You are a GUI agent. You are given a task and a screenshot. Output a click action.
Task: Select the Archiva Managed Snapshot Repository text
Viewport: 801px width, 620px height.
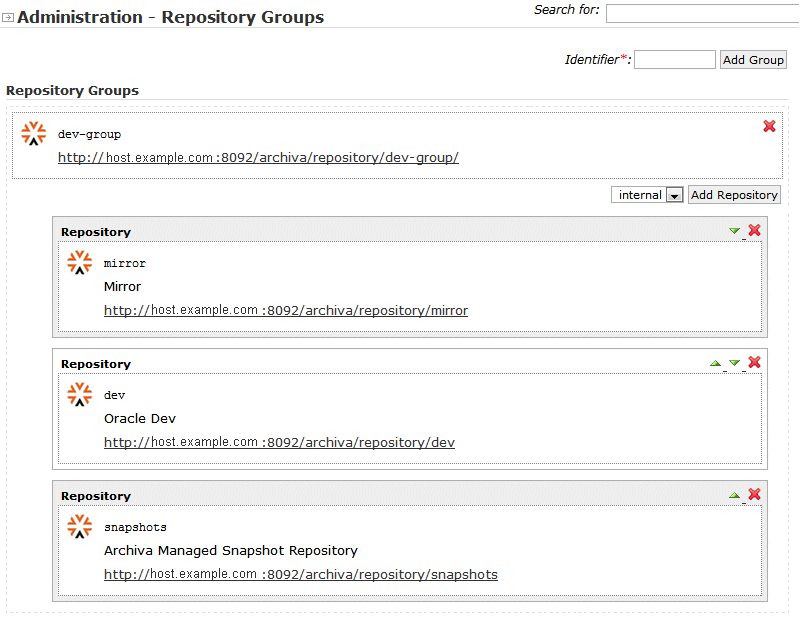[231, 551]
